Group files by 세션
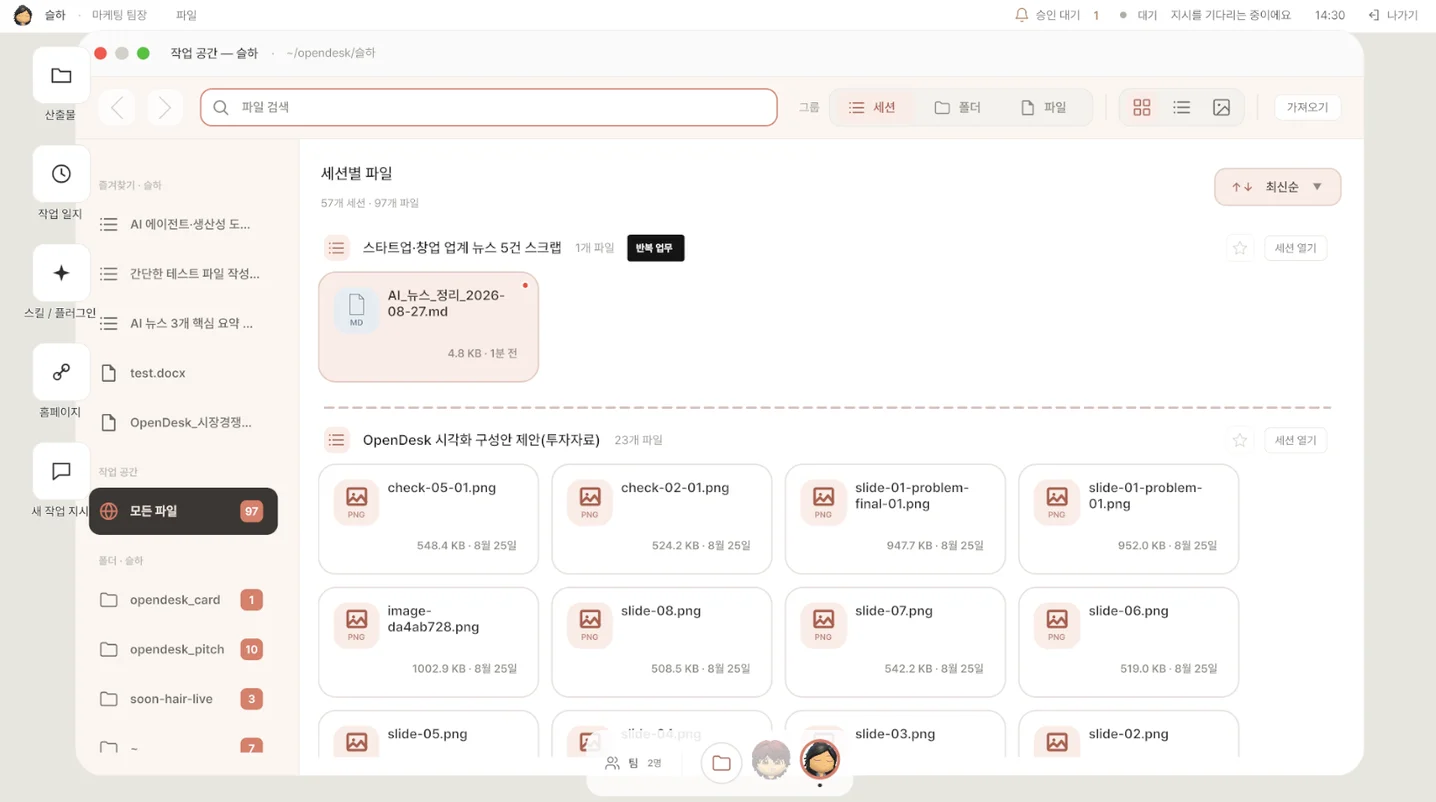 872,107
